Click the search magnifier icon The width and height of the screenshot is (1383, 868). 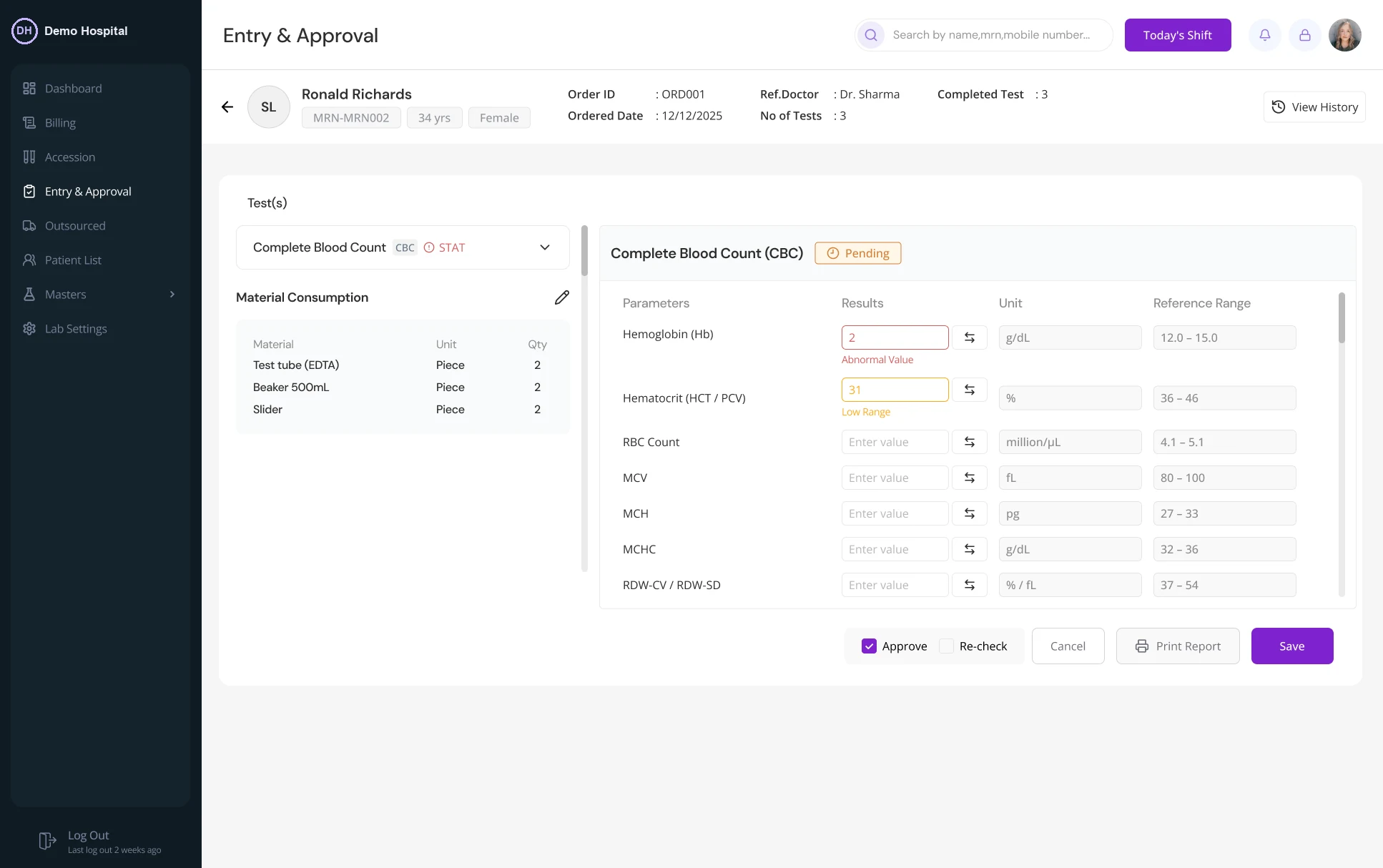coord(871,35)
